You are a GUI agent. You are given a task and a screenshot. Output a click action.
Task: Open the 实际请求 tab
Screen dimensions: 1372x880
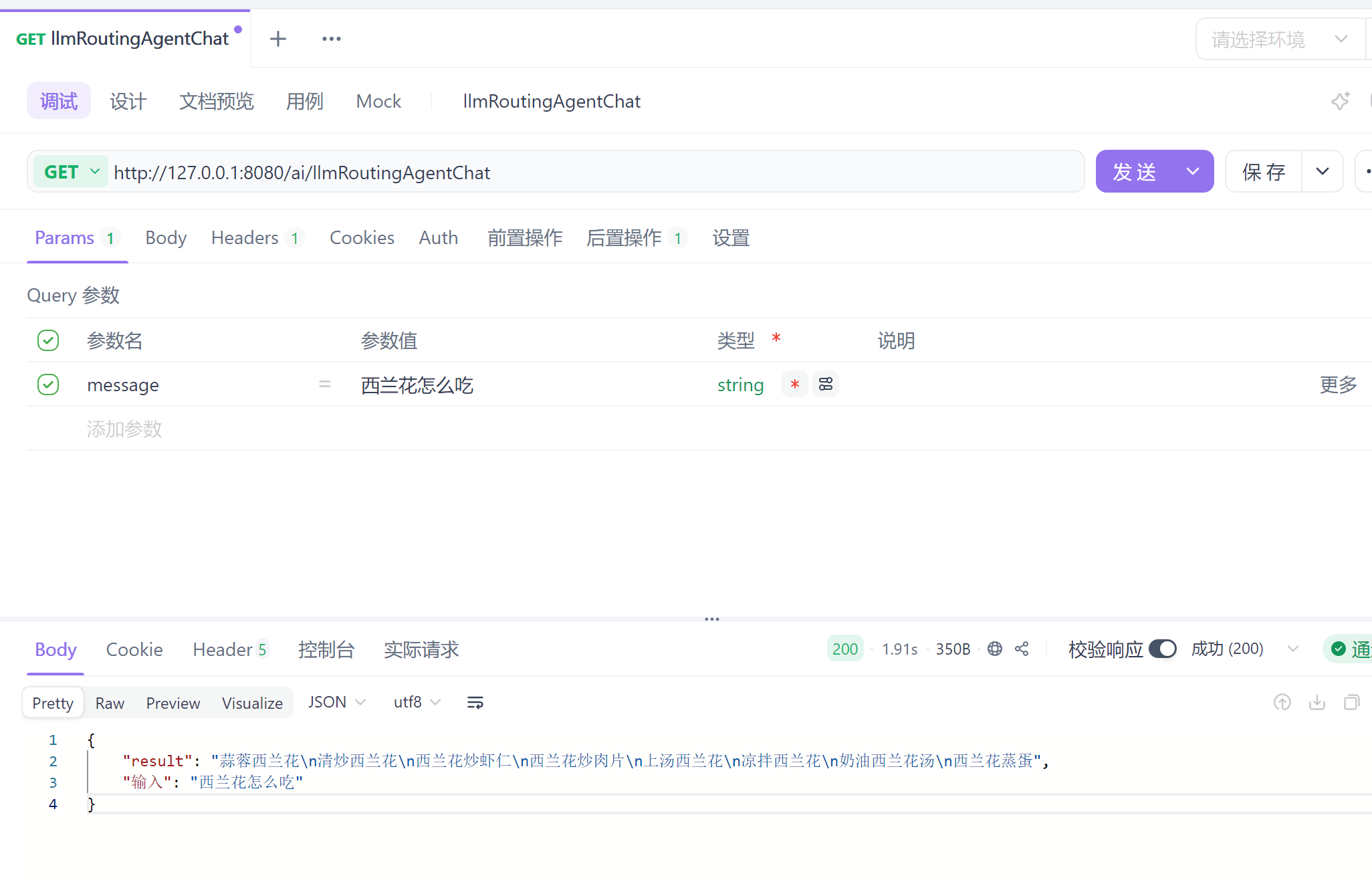[421, 649]
